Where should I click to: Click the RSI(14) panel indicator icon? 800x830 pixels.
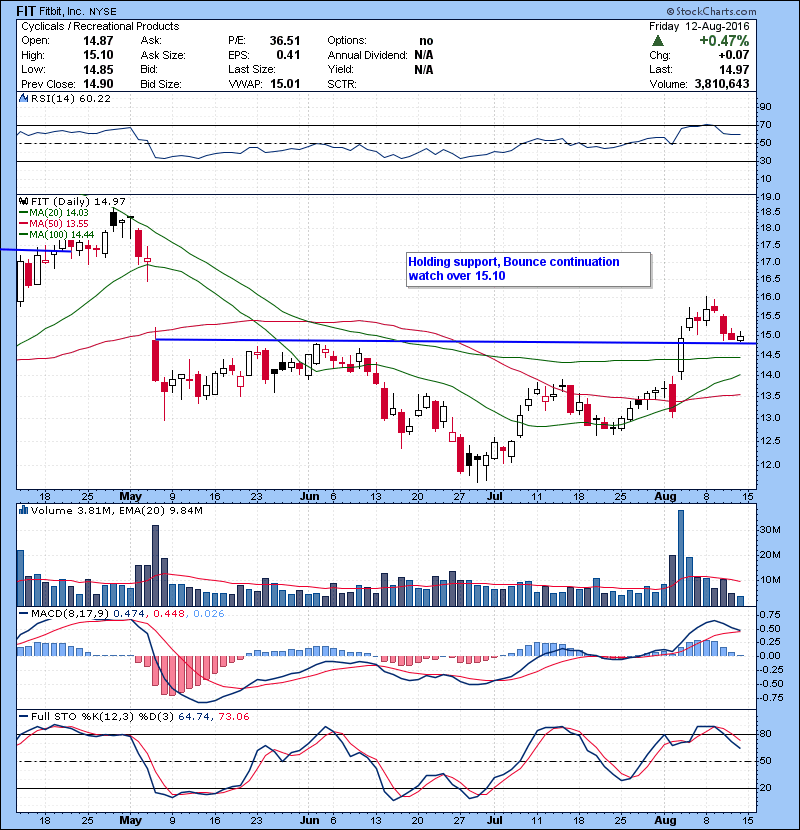[23, 98]
